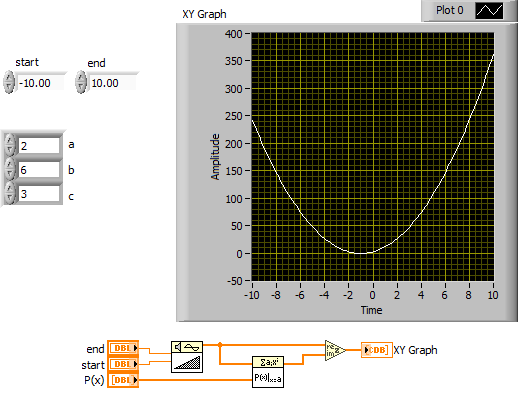Click the Amplitude y-axis label
The width and height of the screenshot is (520, 406).
pos(215,157)
